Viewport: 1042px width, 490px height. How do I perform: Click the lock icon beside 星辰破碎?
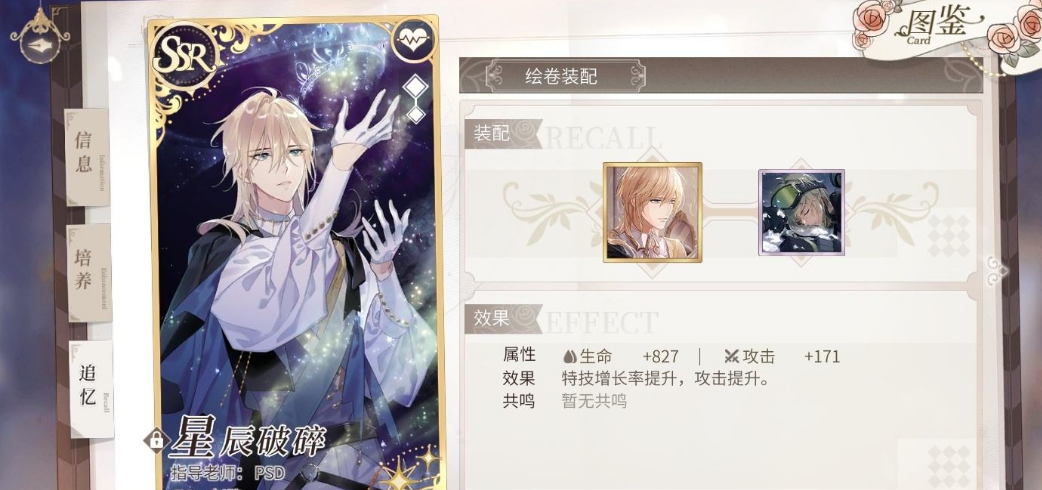pyautogui.click(x=157, y=439)
